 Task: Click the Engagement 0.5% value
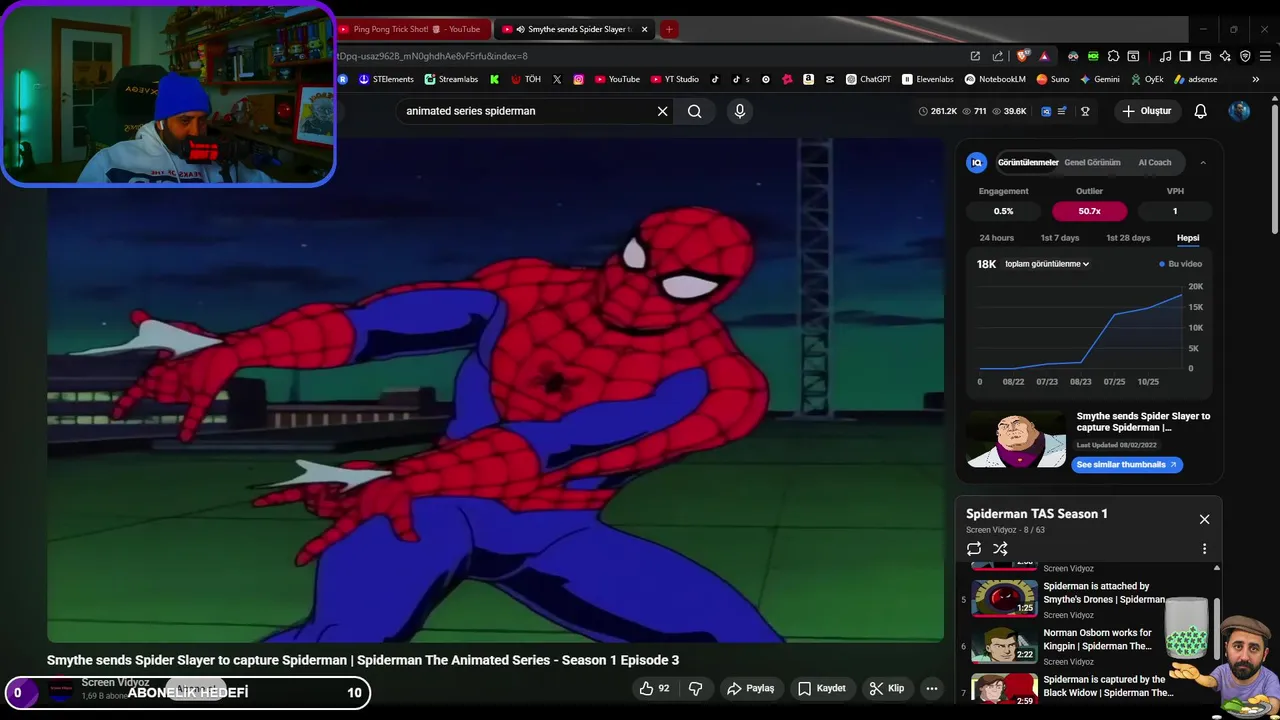pos(1003,211)
